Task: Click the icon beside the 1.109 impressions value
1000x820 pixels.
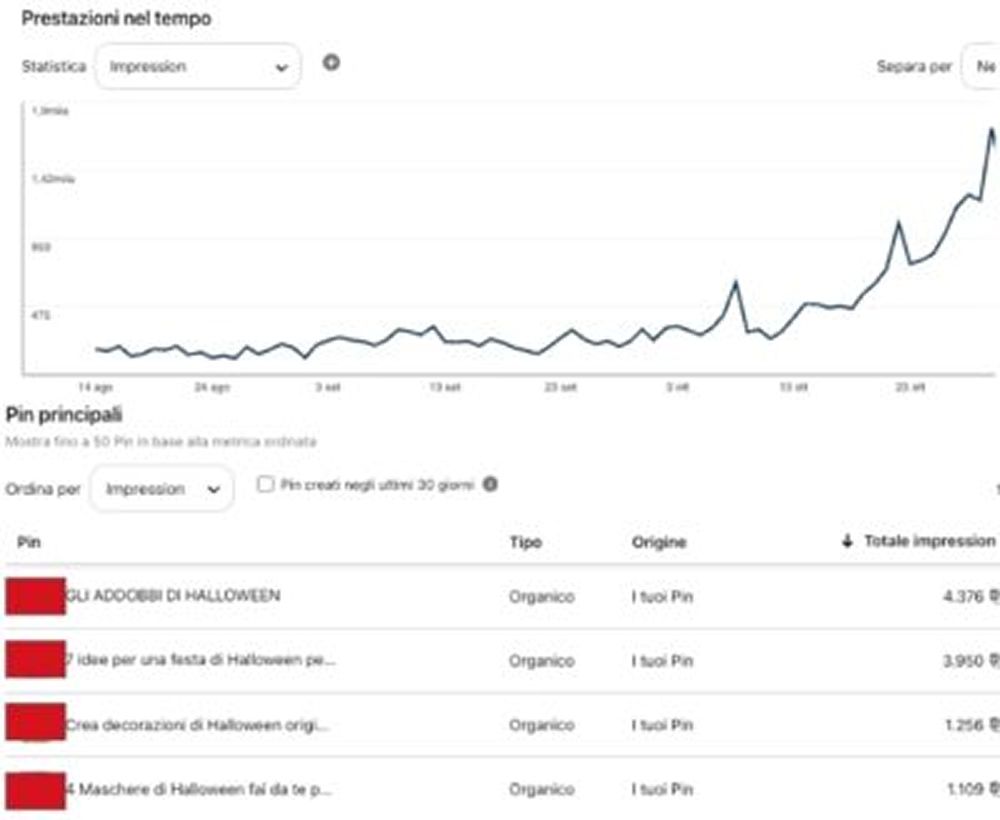Action: click(994, 789)
